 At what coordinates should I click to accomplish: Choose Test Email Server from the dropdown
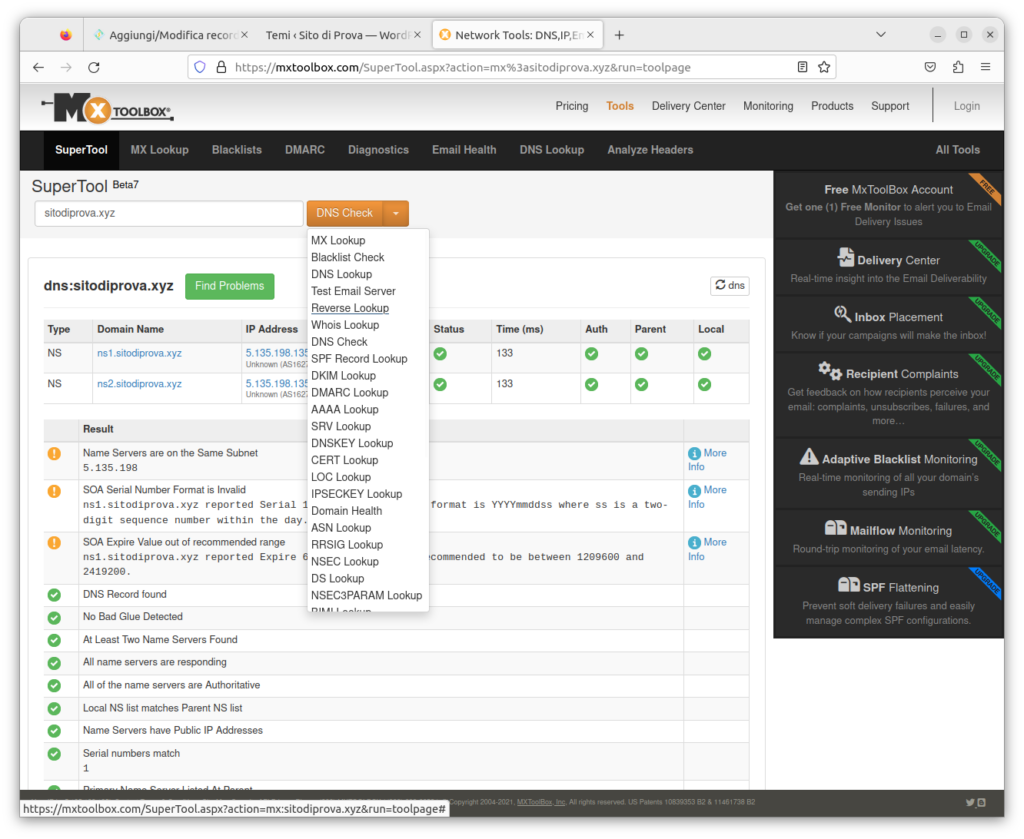[x=353, y=291]
